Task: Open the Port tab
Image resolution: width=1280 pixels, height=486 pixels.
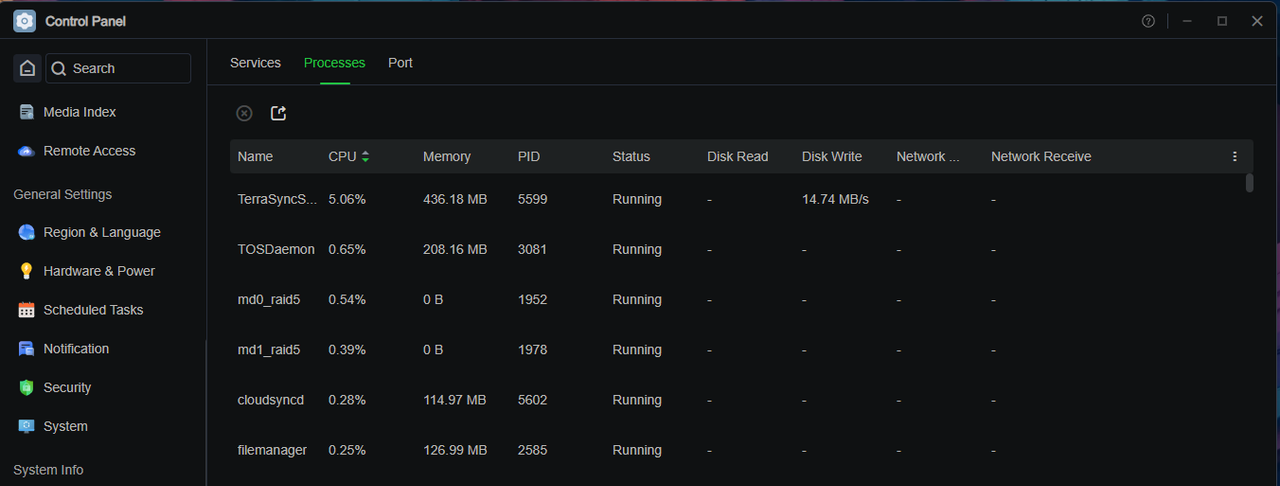Action: [x=400, y=63]
